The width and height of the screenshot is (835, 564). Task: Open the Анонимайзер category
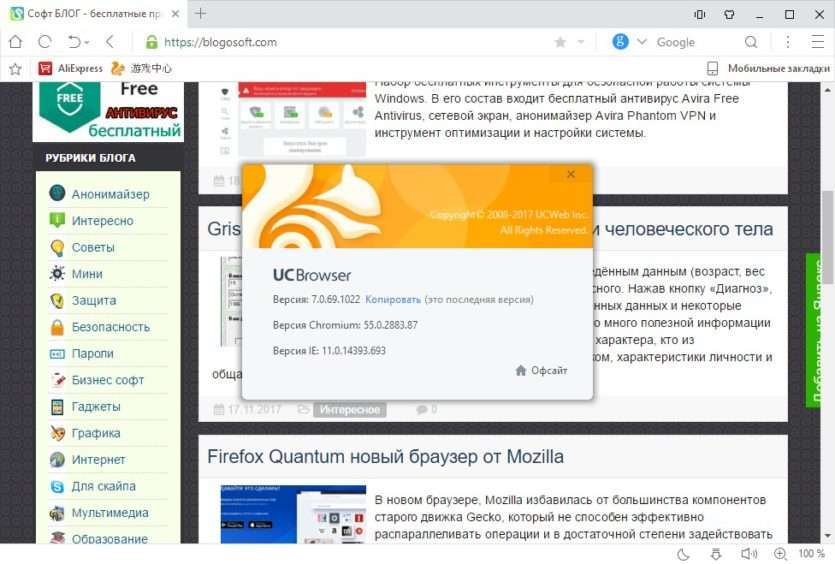[x=111, y=194]
